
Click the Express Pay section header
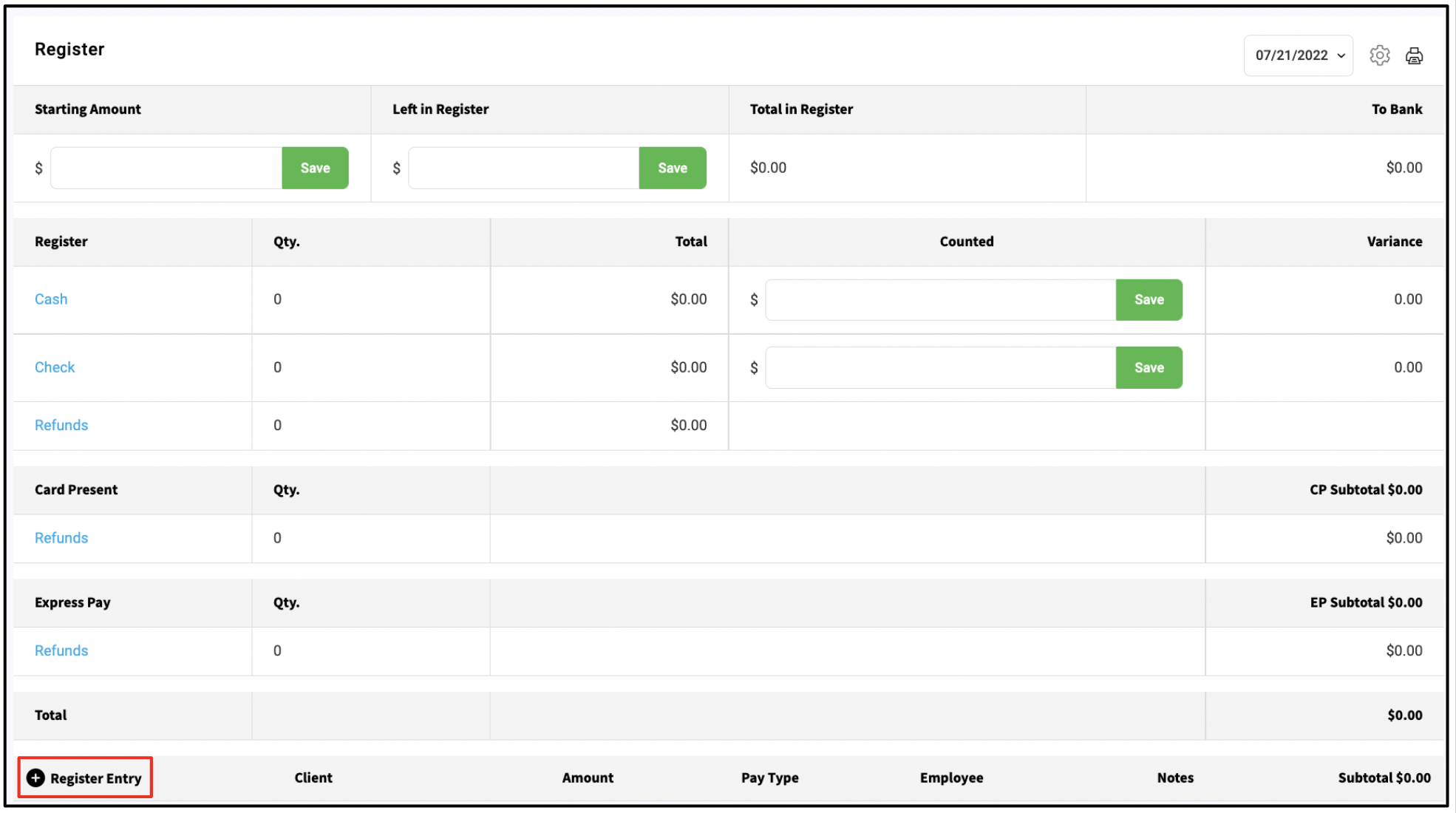pyautogui.click(x=72, y=602)
